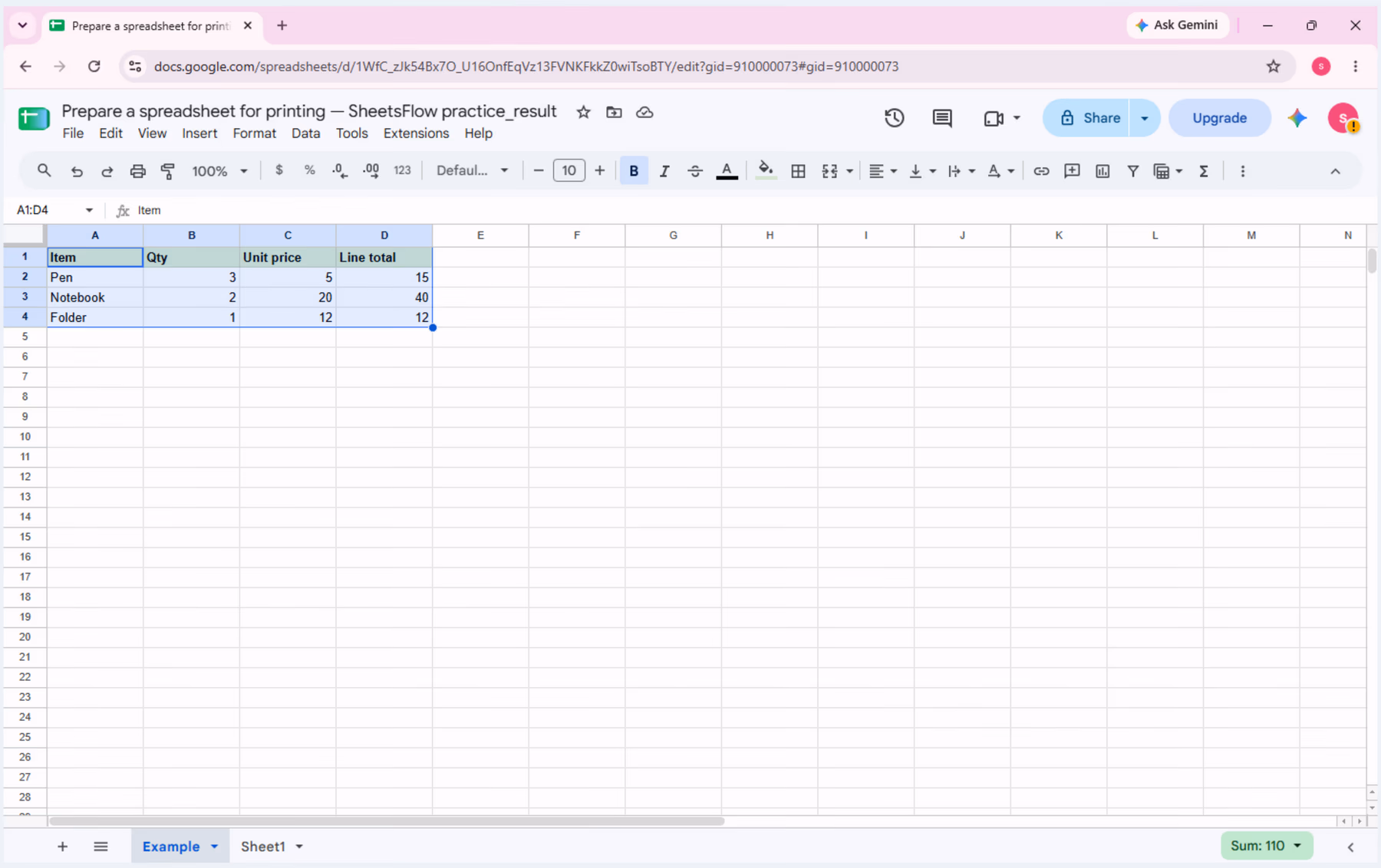Viewport: 1381px width, 868px height.
Task: Open the fill color picker
Action: 765,171
